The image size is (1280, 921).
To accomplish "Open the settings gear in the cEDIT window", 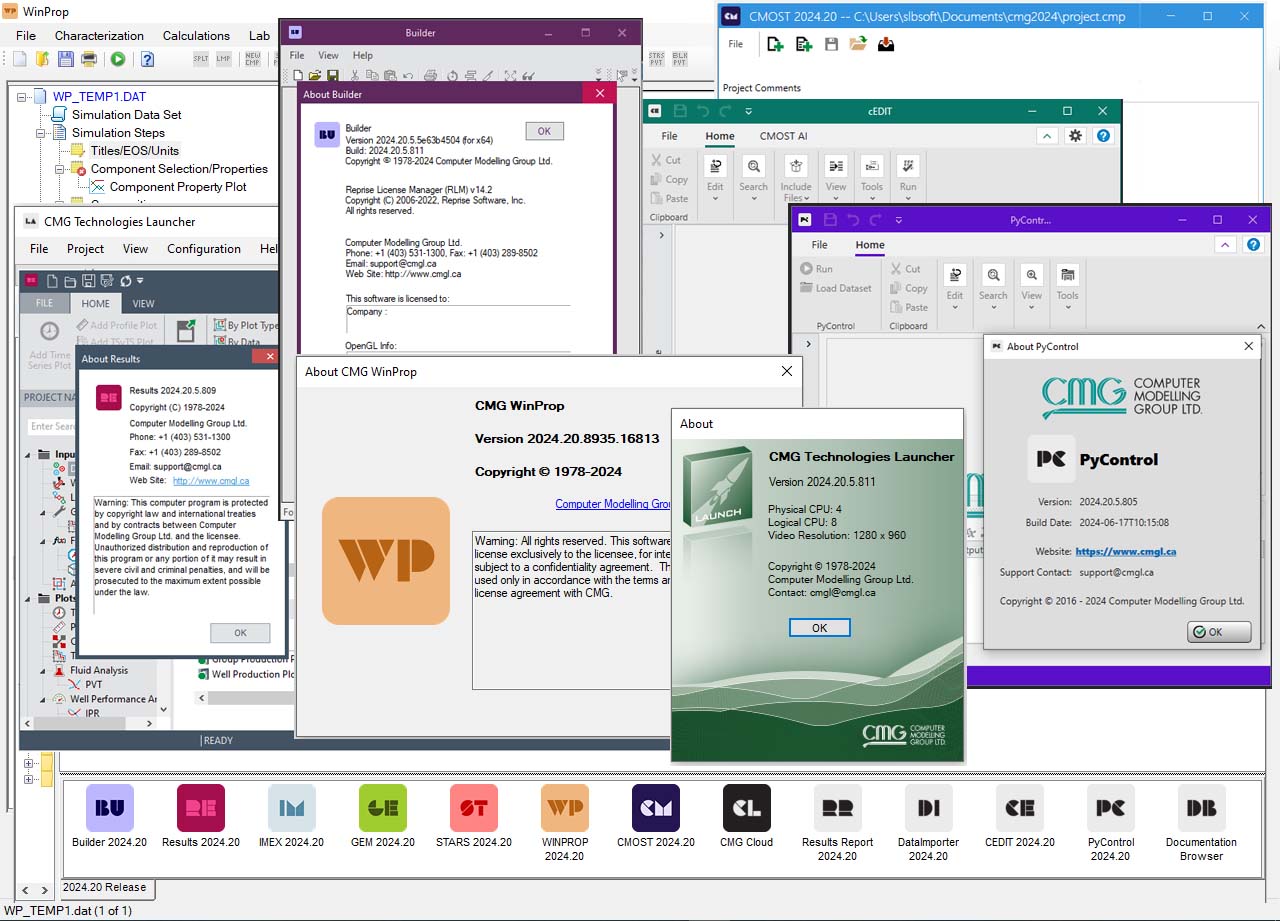I will 1075,136.
